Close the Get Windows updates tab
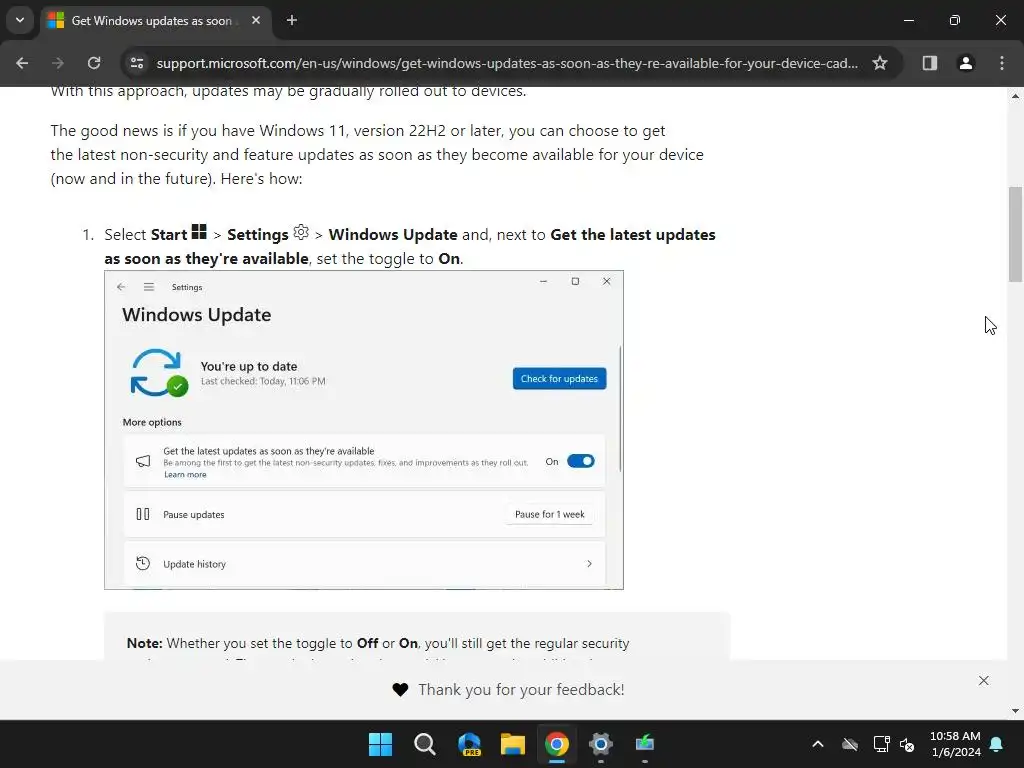 pyautogui.click(x=256, y=21)
